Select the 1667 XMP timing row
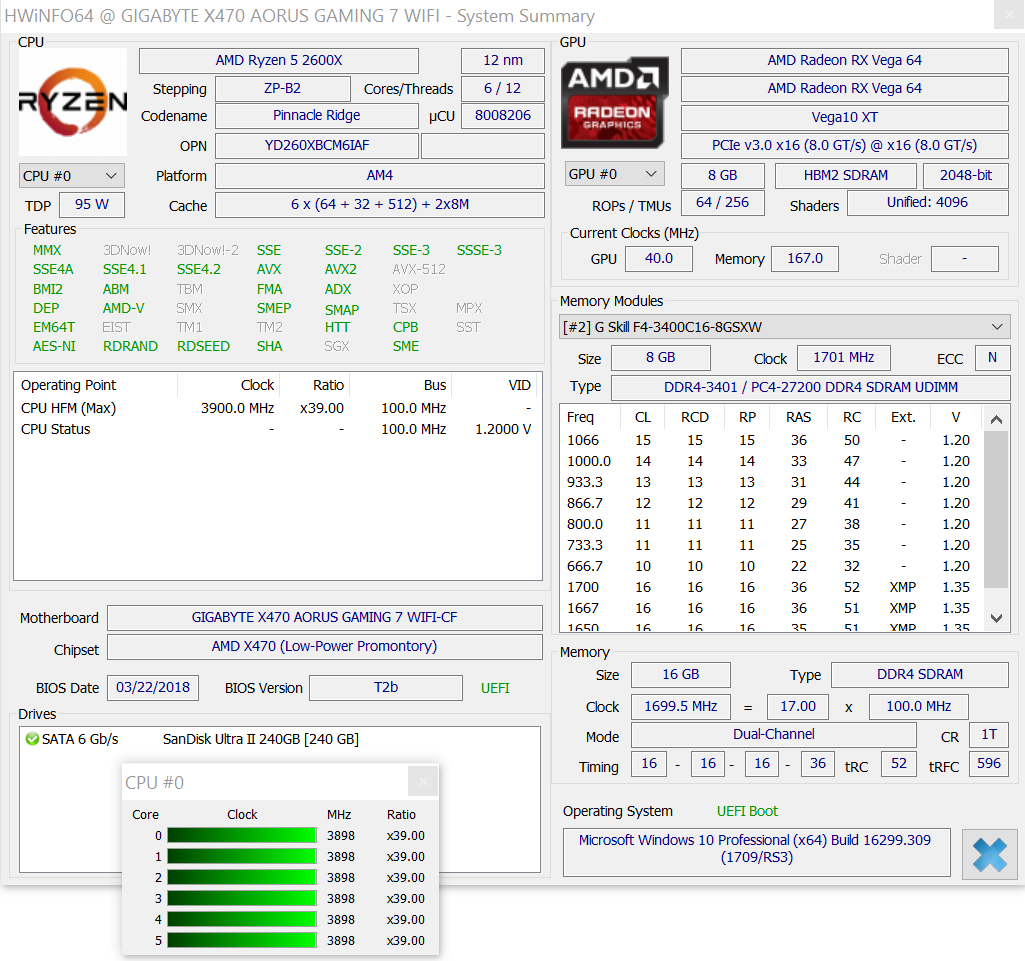This screenshot has height=961, width=1025. [771, 609]
